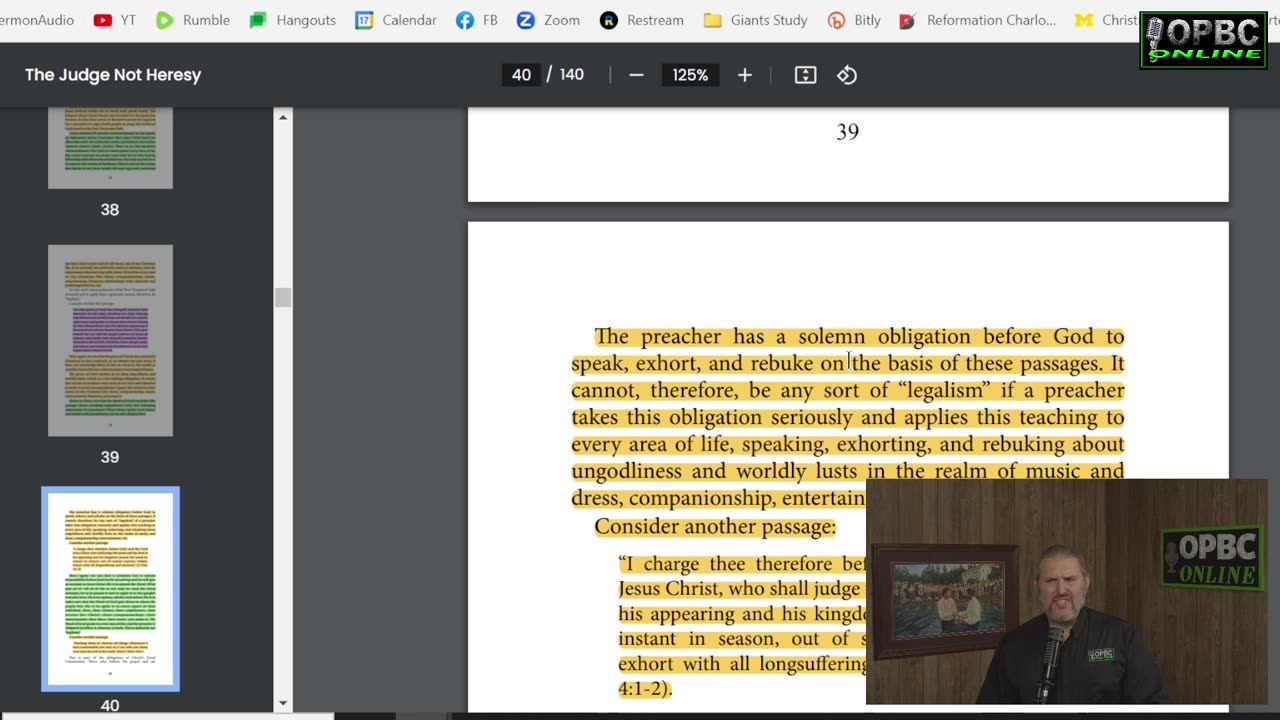Screen dimensions: 1280x720
Task: Click the fit to page icon
Action: pos(805,75)
